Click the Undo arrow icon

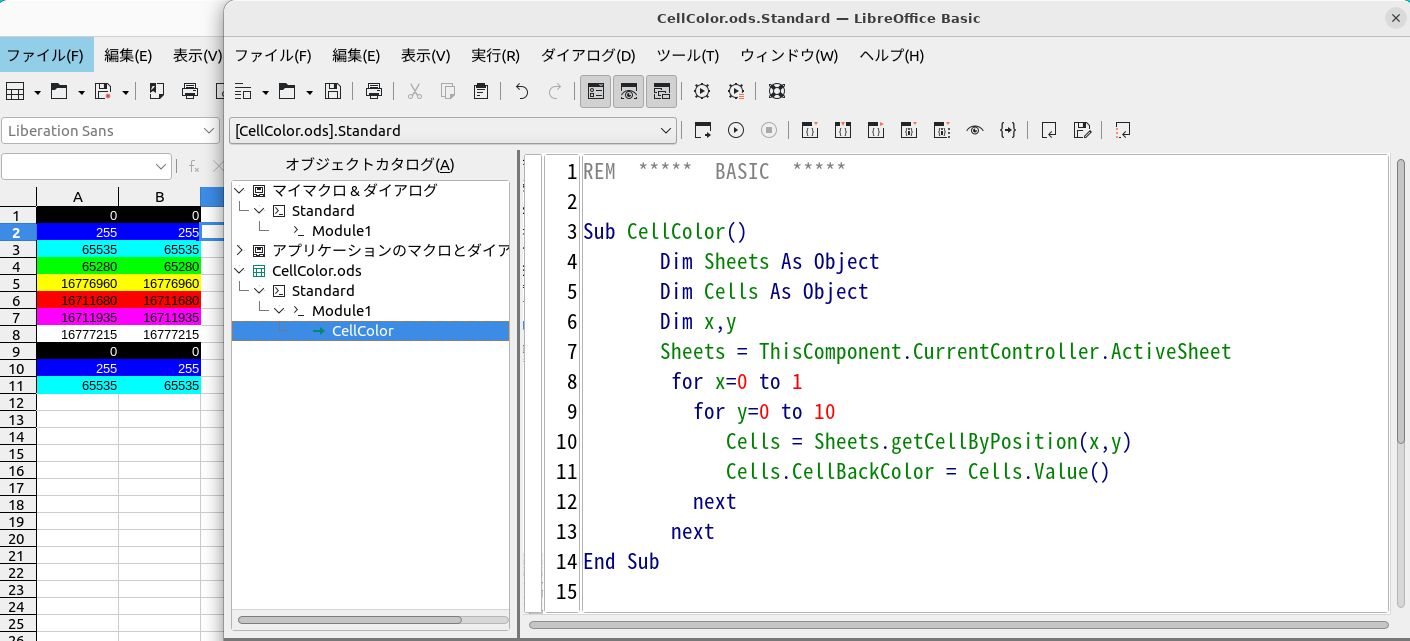click(x=521, y=91)
